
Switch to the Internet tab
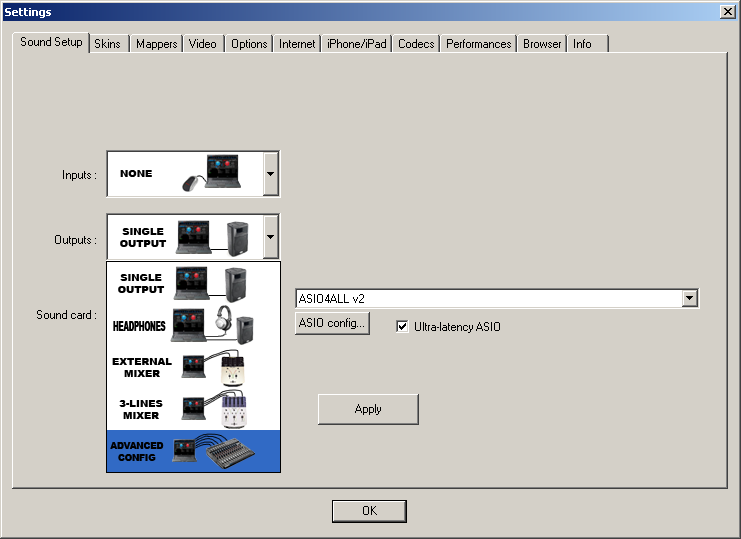point(297,44)
